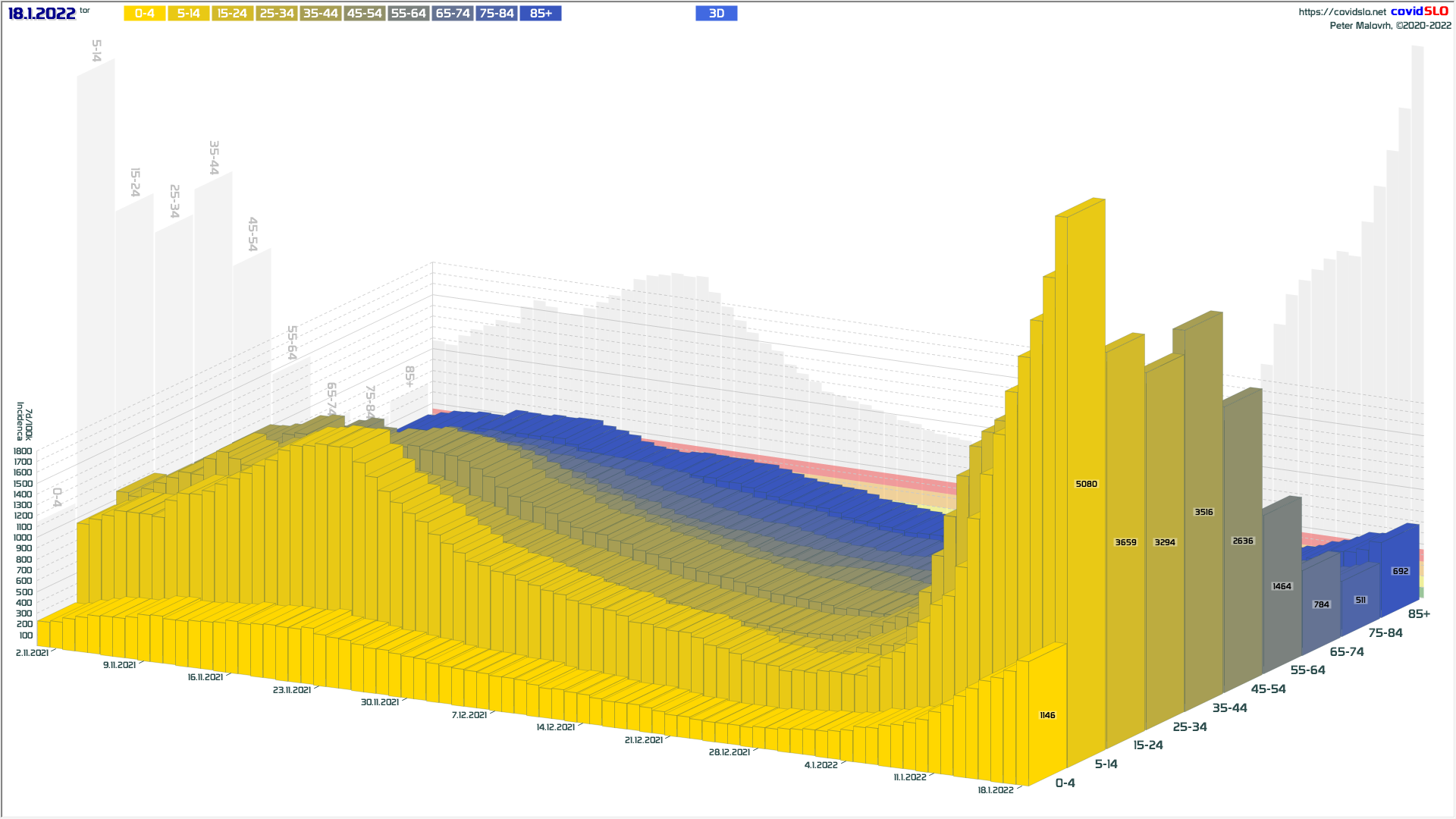Toggle the 45-54 legend swatch
This screenshot has height=819, width=1456.
(364, 14)
